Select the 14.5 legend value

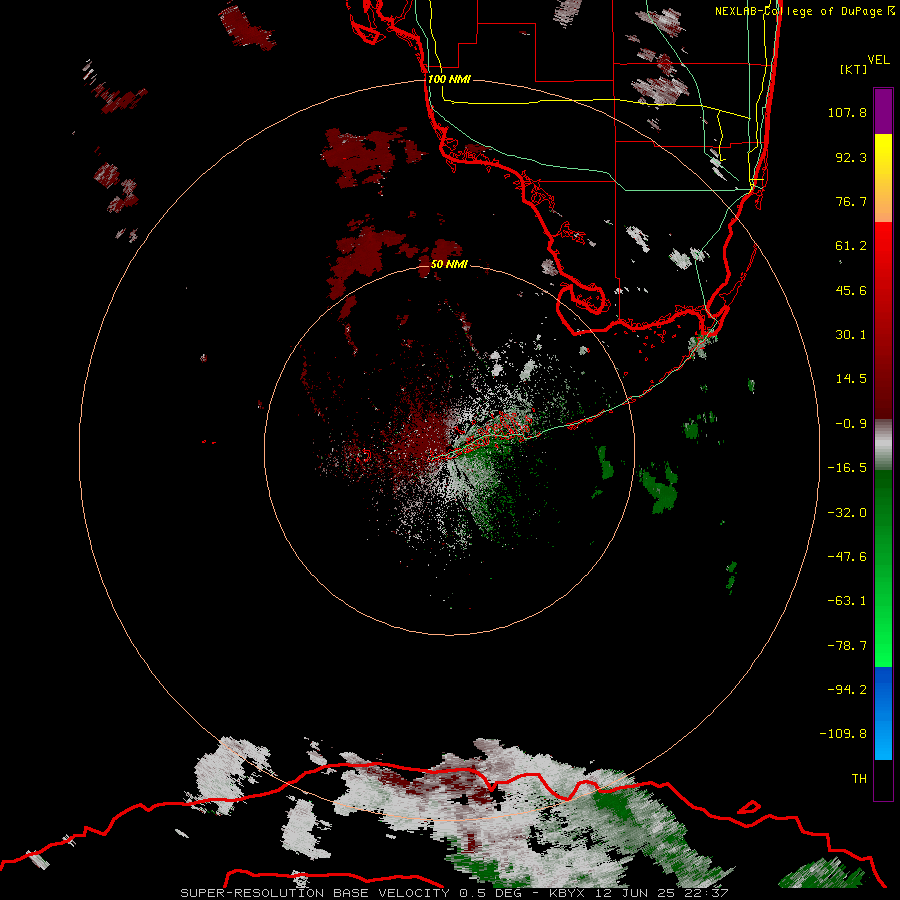tap(851, 379)
